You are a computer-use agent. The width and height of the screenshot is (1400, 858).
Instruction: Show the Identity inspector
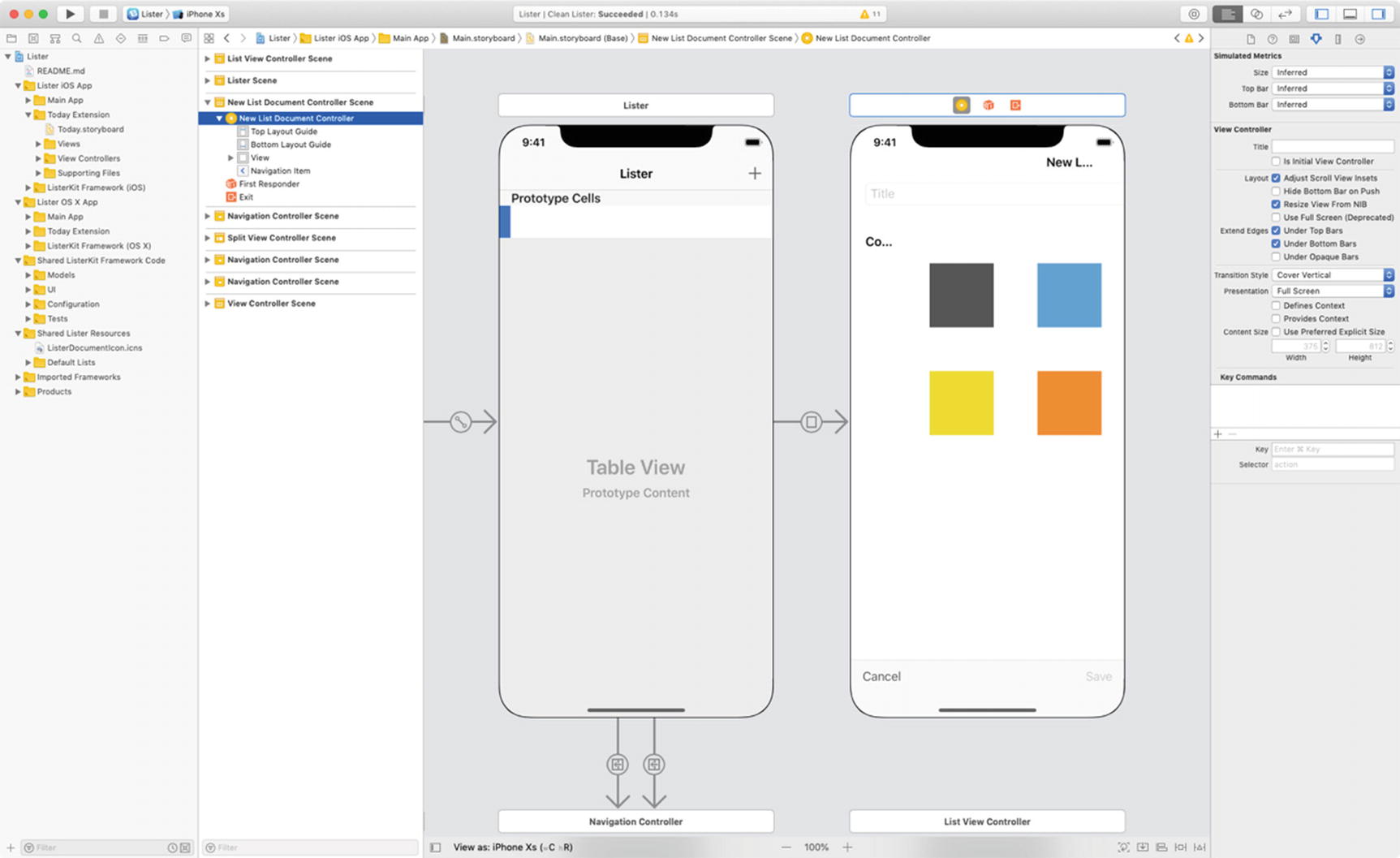pos(1294,39)
